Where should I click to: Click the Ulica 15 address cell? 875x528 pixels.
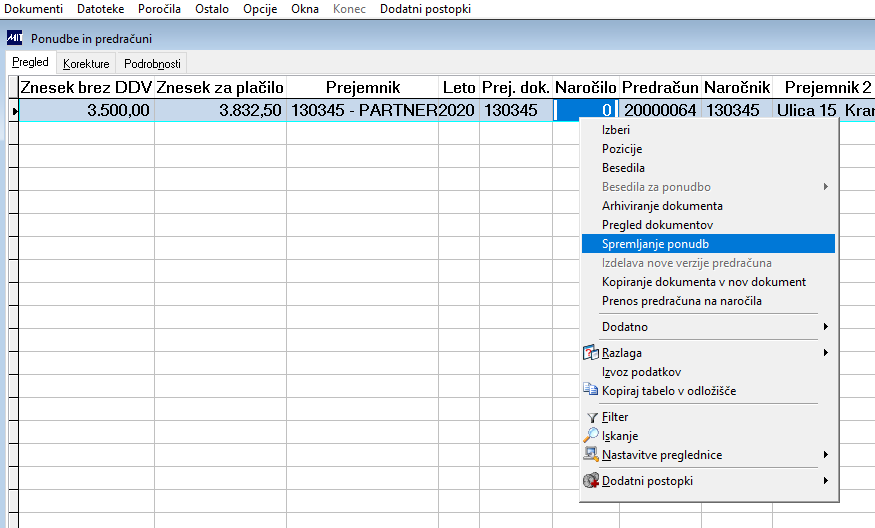[824, 111]
